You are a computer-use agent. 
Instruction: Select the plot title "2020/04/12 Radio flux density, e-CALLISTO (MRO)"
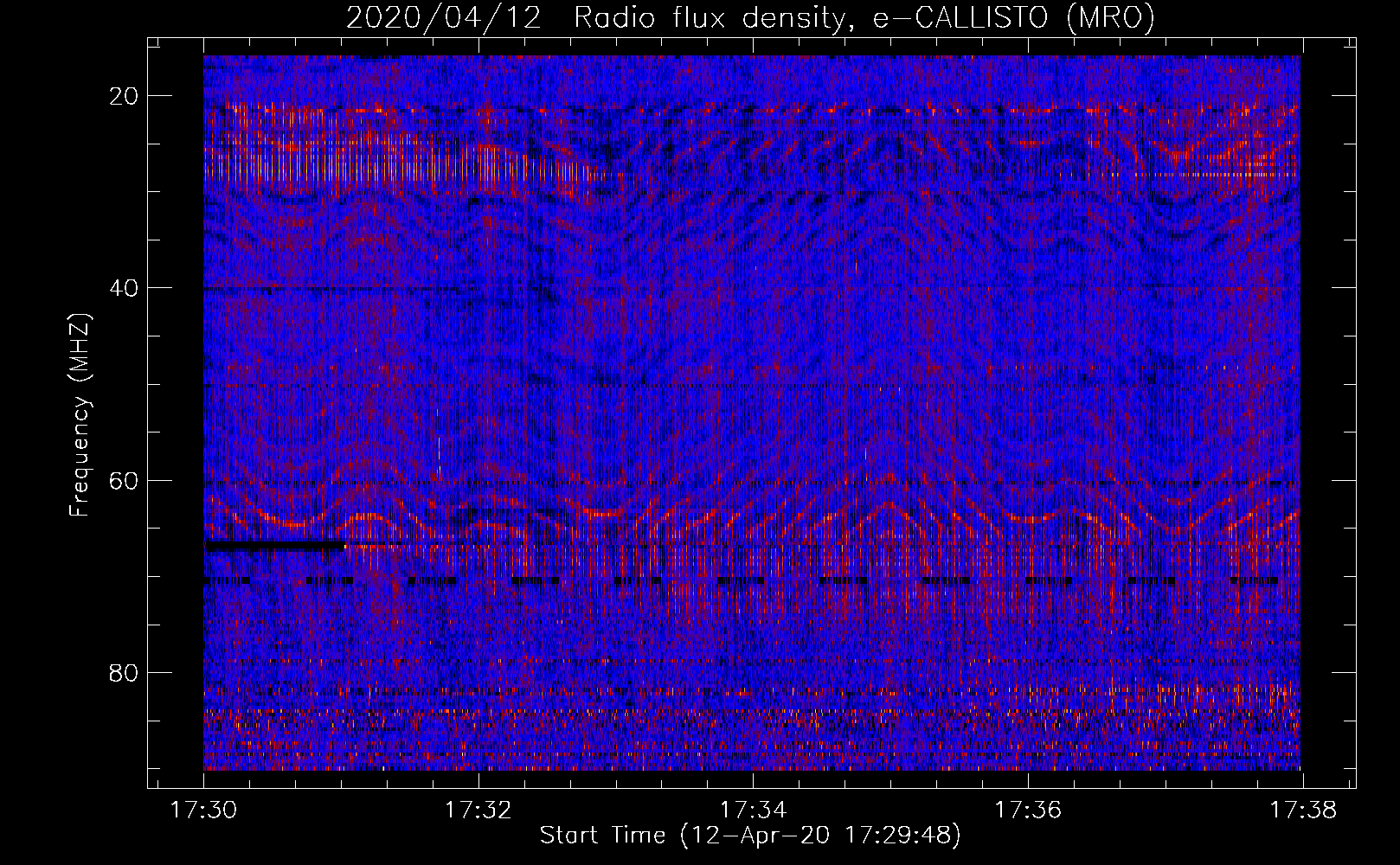tap(750, 18)
